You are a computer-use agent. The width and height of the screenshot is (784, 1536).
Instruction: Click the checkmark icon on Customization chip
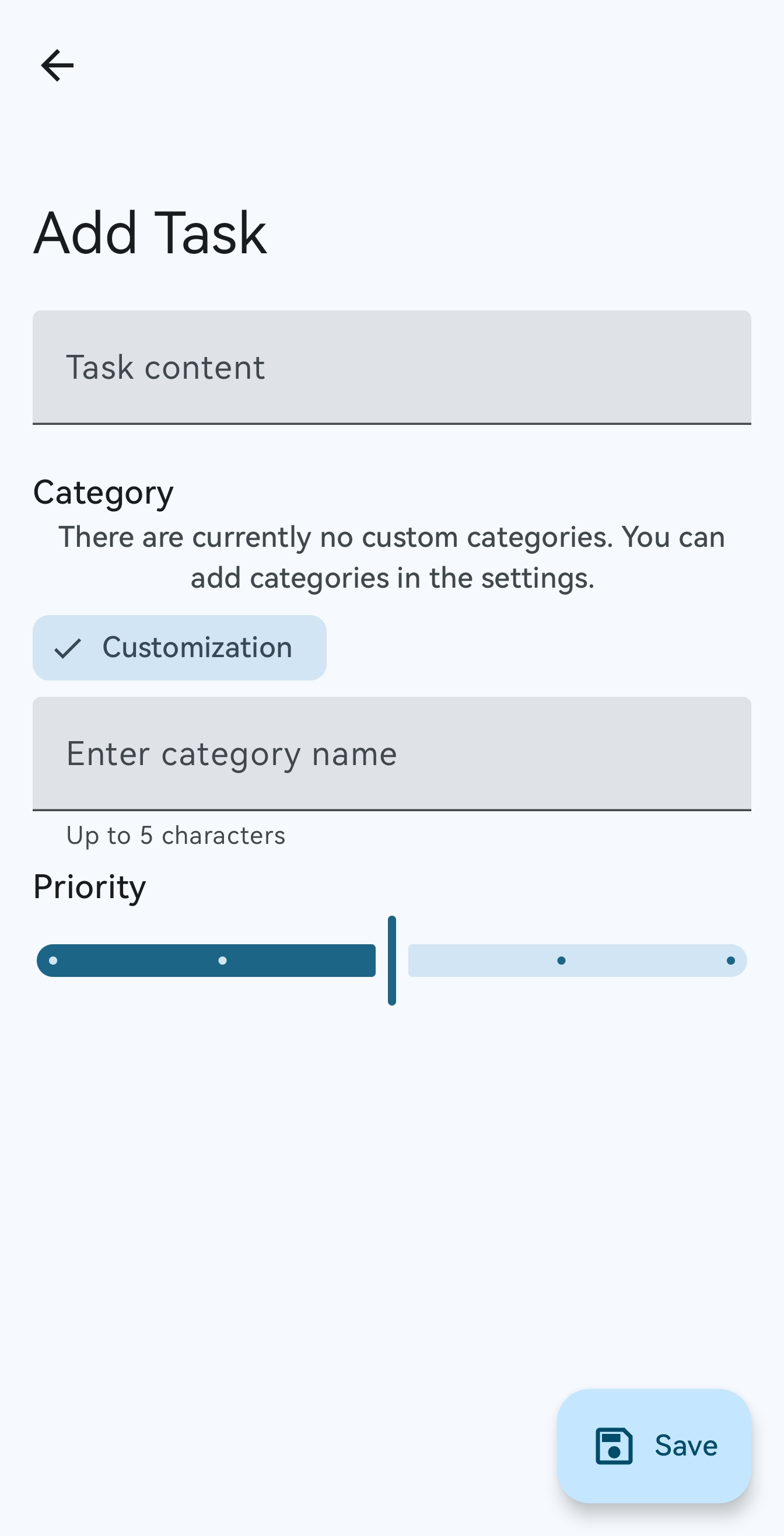[67, 648]
